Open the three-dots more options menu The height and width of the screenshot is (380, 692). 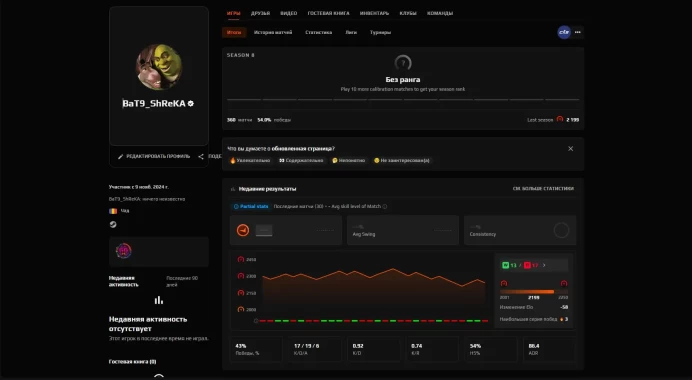tap(578, 32)
